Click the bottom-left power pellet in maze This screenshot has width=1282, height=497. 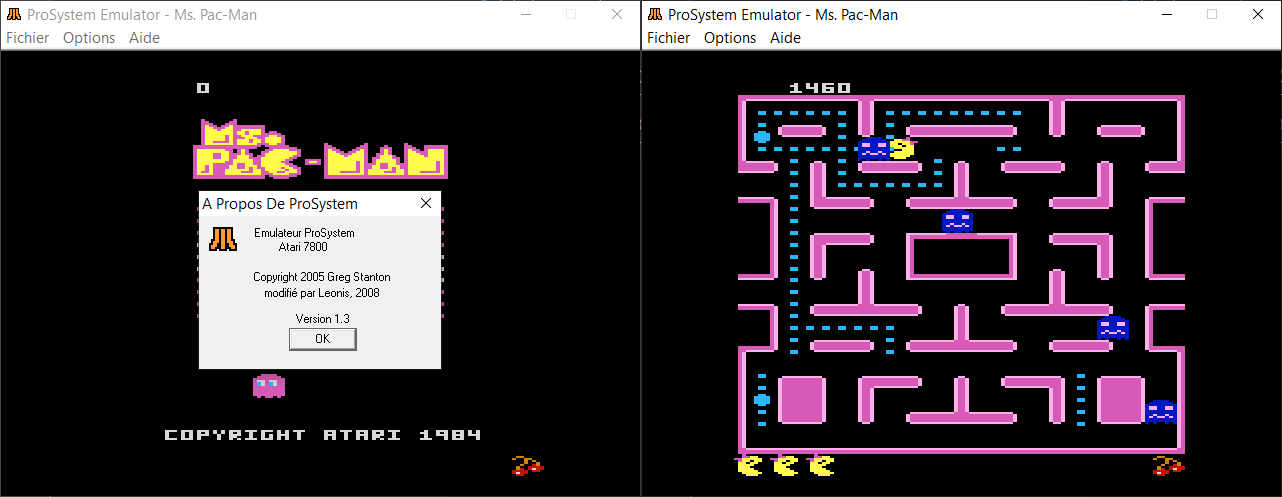[762, 400]
